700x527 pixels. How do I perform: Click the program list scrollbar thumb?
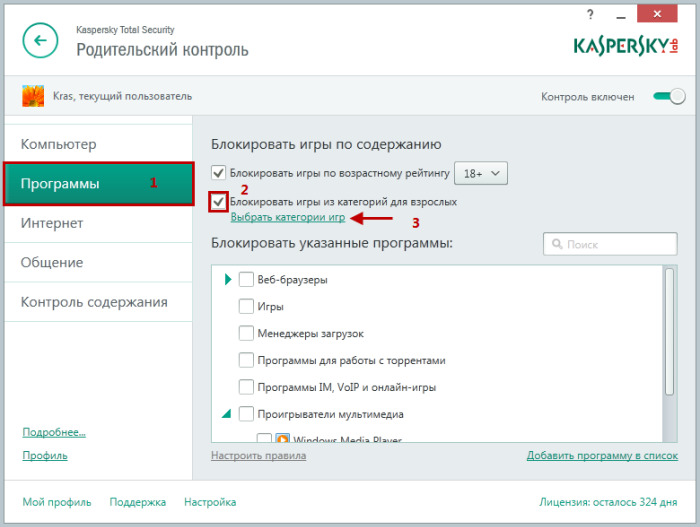669,332
